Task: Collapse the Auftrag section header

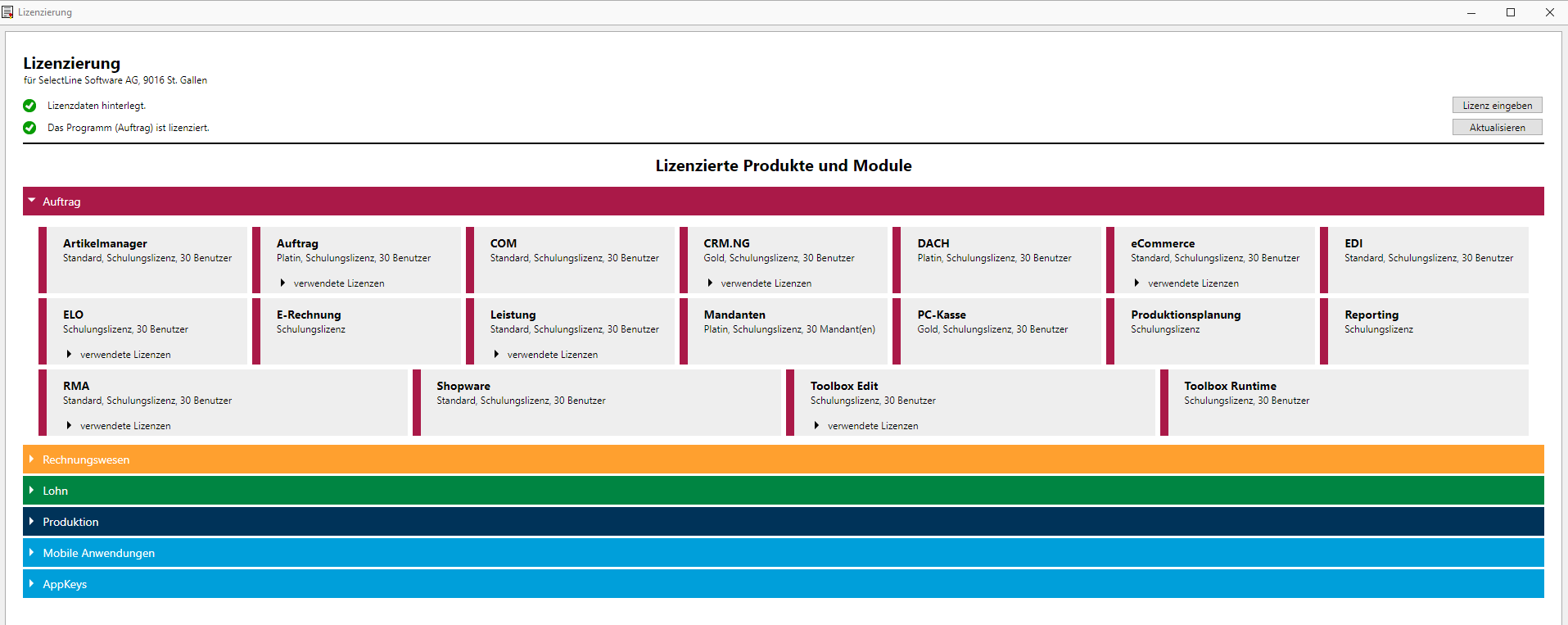Action: (783, 201)
